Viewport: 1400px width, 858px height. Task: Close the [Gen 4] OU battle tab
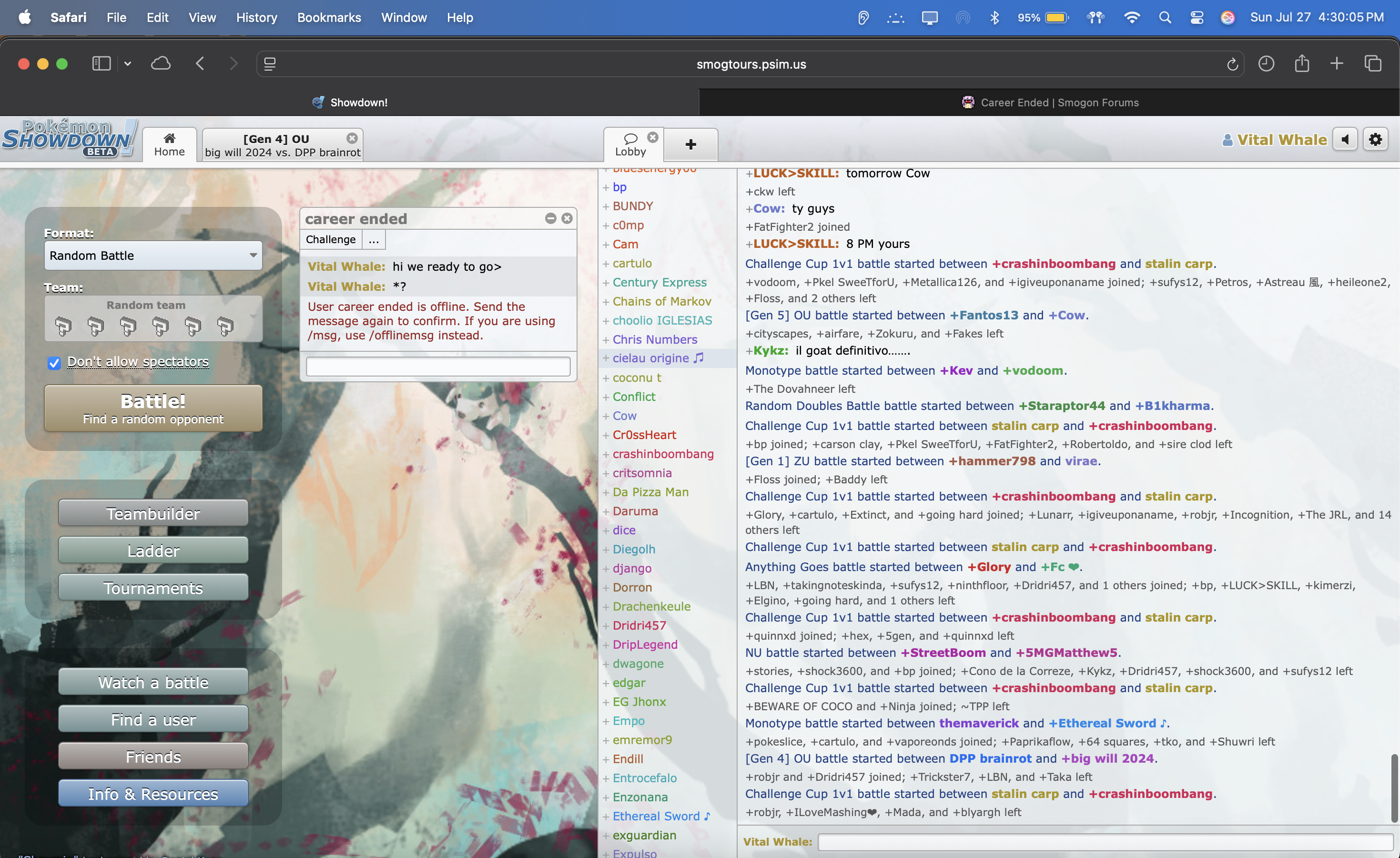[352, 138]
